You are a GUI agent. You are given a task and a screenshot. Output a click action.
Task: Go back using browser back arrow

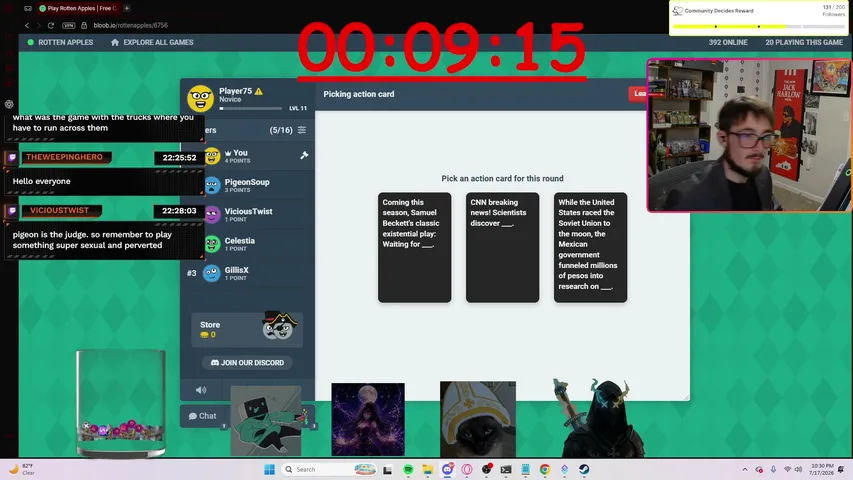(x=27, y=25)
